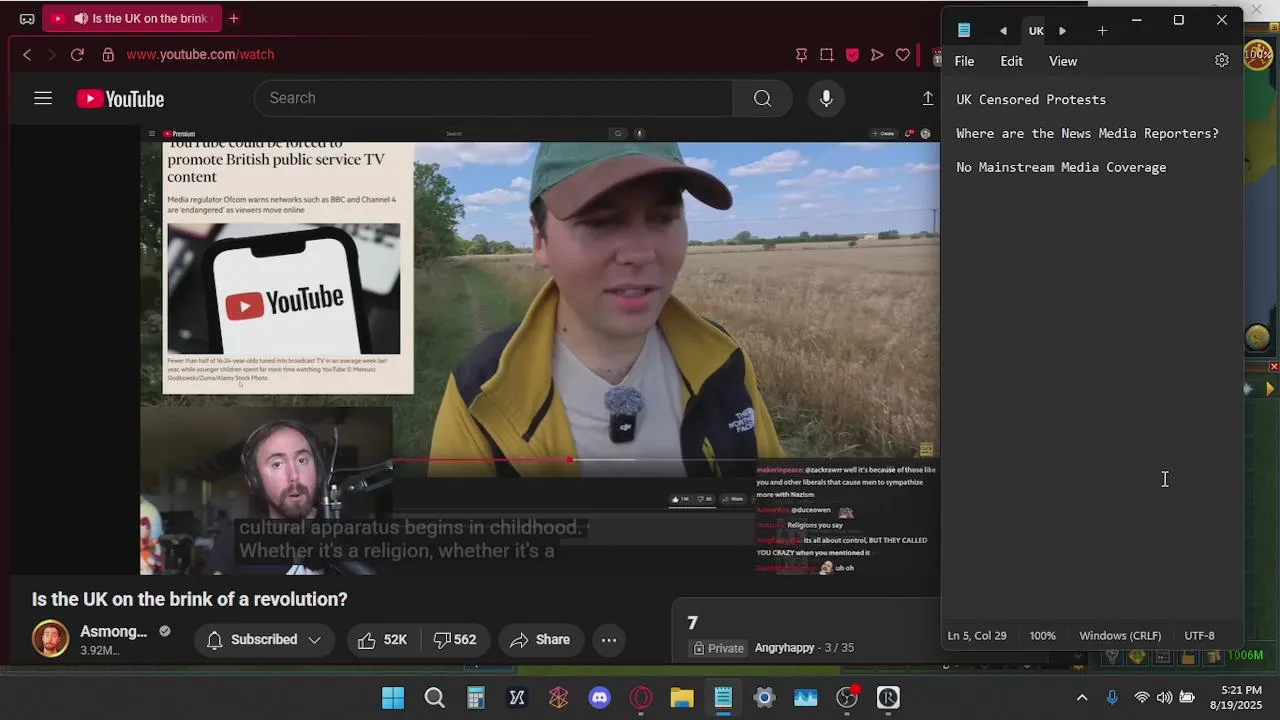The height and width of the screenshot is (720, 1280).
Task: Open new browser tab with plus
Action: [233, 18]
